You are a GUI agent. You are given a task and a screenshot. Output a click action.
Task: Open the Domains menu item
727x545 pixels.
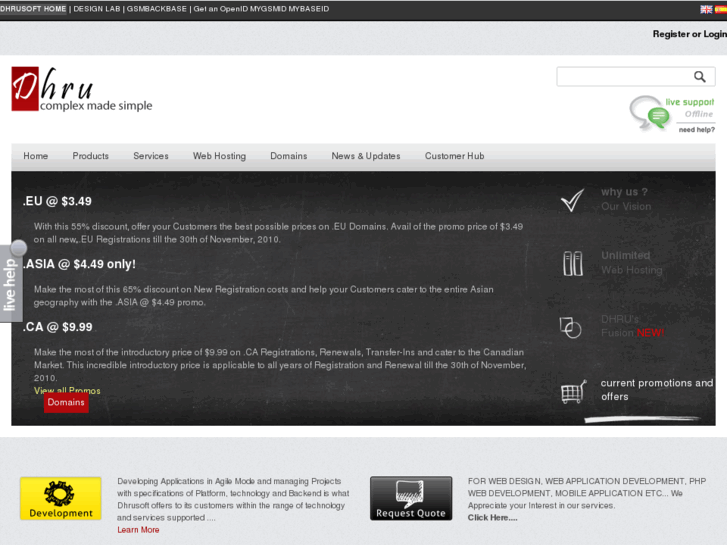coord(288,156)
